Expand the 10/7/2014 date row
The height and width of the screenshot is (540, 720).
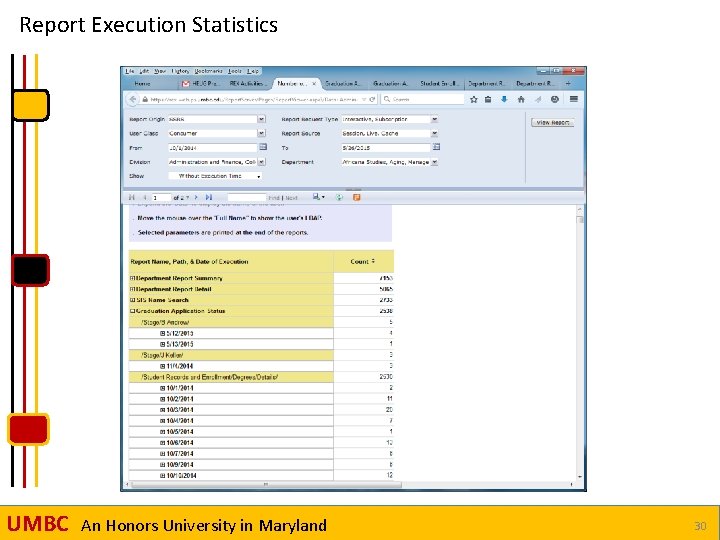click(x=163, y=454)
